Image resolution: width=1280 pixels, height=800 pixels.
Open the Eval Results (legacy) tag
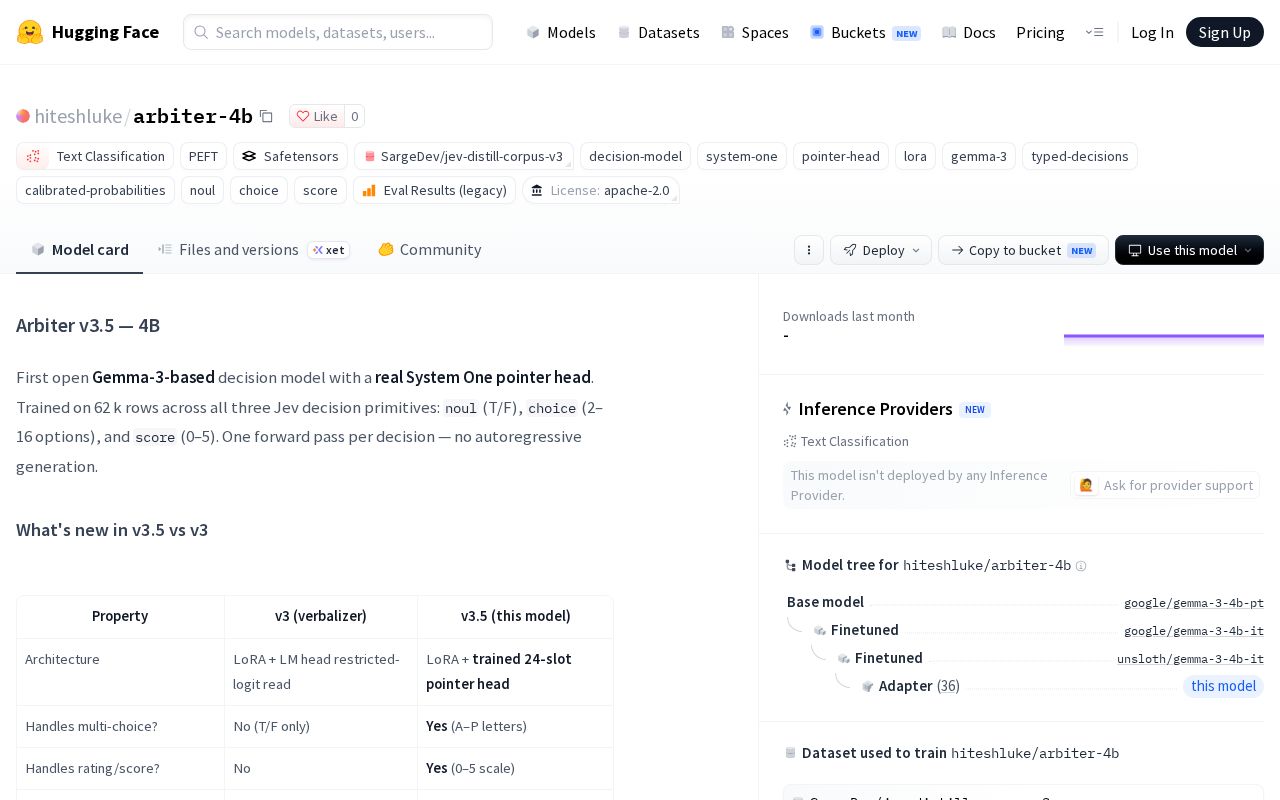[434, 190]
